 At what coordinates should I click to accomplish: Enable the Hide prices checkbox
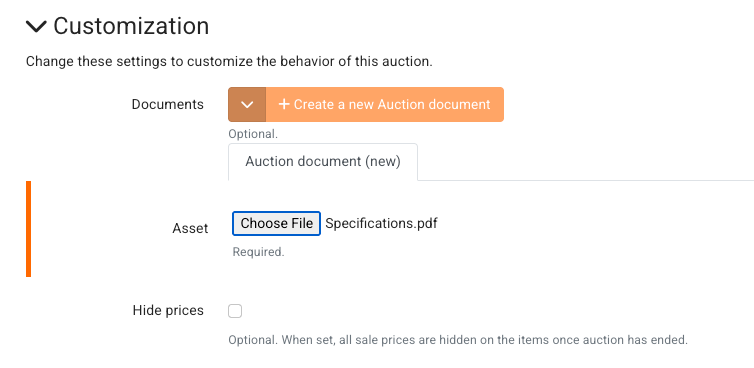click(235, 311)
